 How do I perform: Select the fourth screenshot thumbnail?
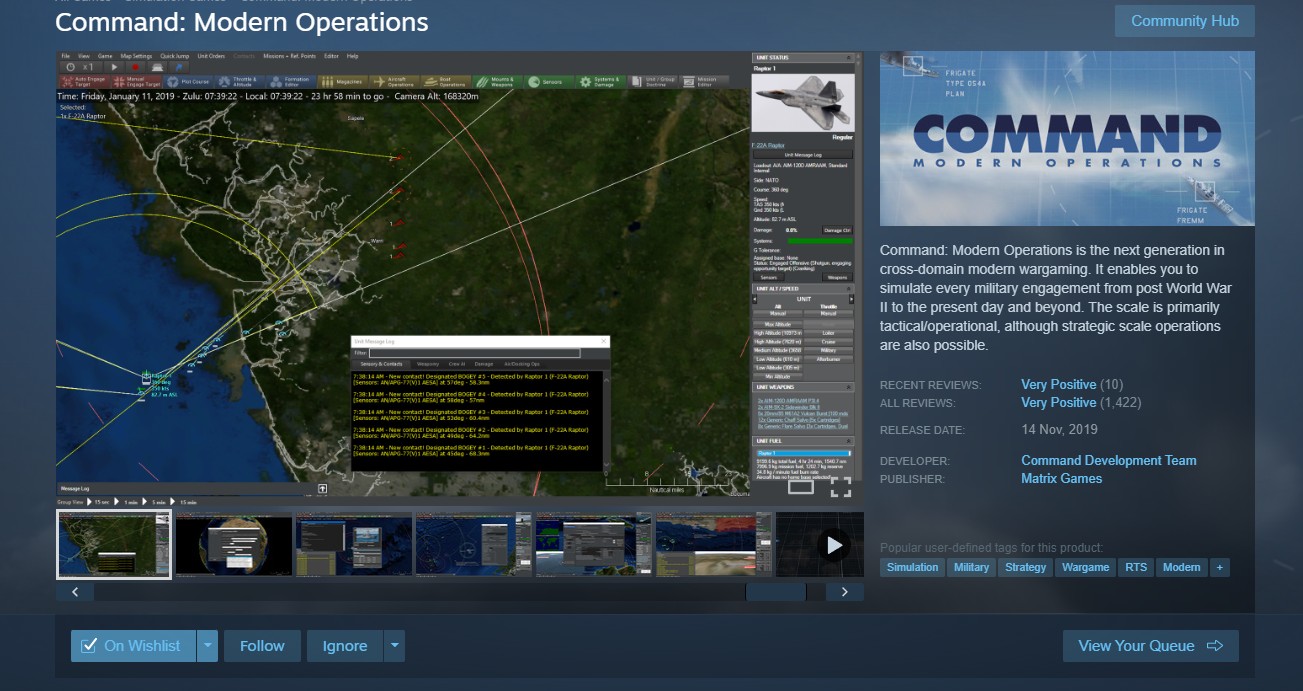point(474,545)
